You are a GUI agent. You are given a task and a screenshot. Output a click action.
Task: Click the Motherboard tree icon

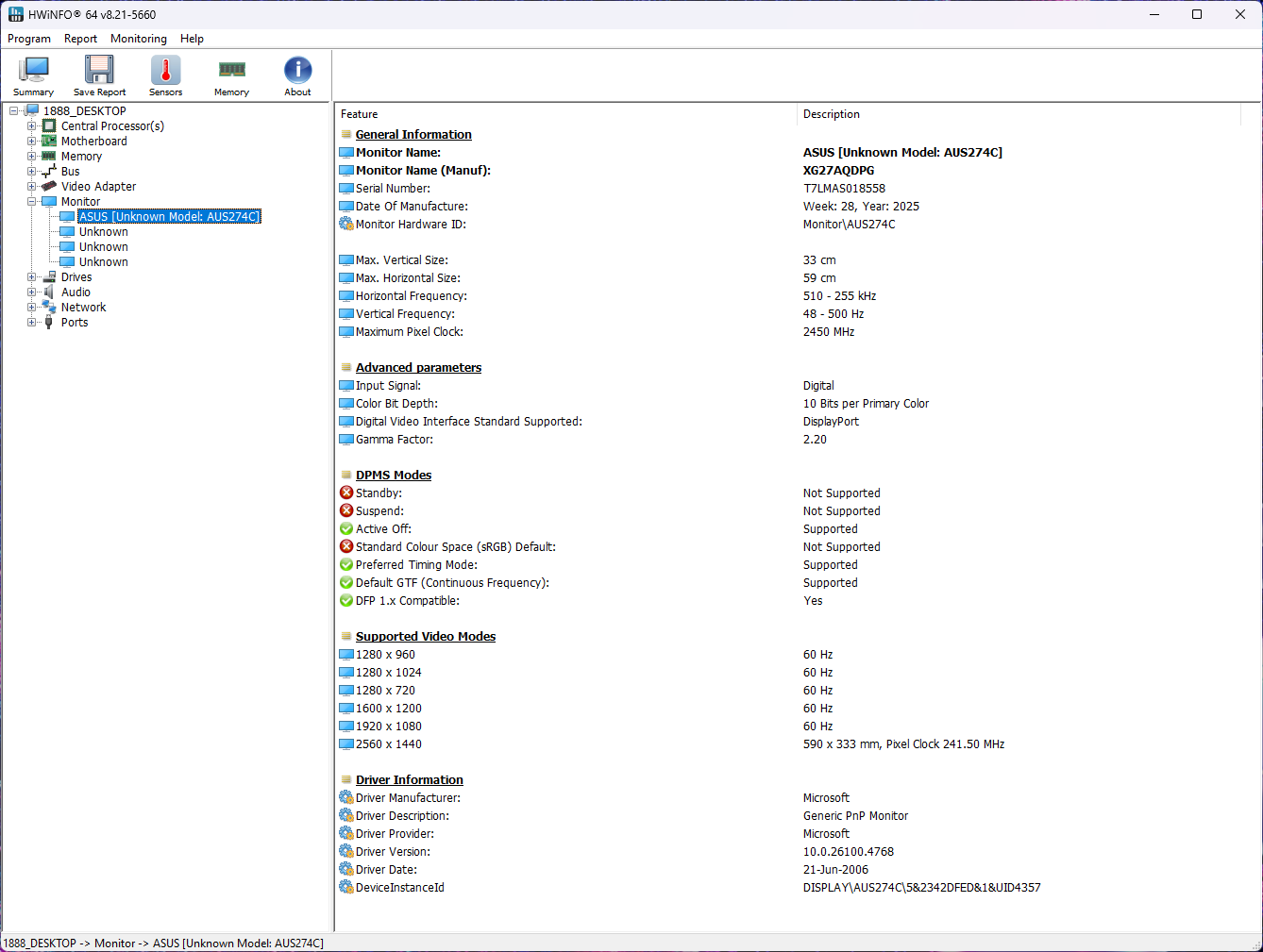click(x=49, y=141)
